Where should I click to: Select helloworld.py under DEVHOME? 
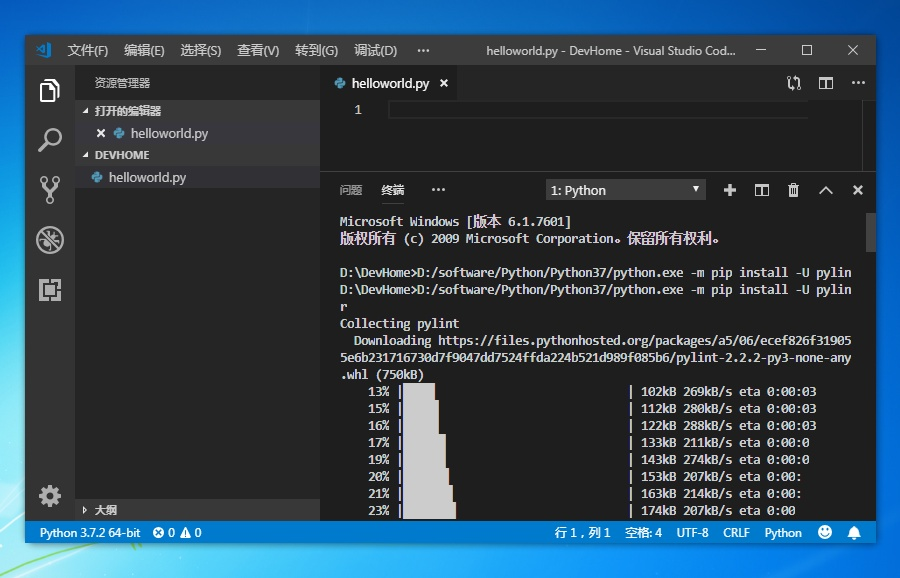point(197,177)
